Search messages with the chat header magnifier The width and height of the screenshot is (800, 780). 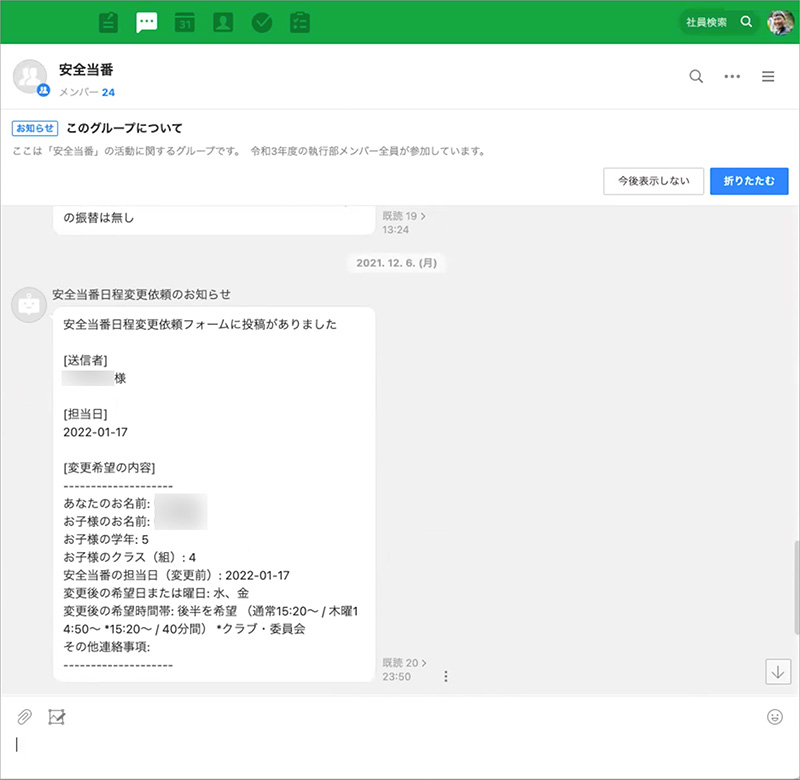click(696, 76)
